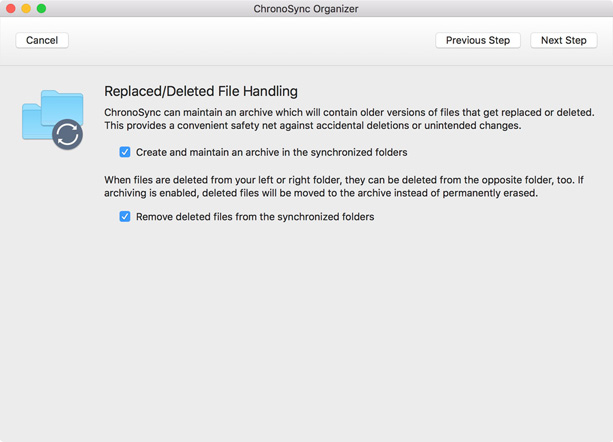Screen dimensions: 613x442
Task: Return to Previous Step
Action: tap(478, 40)
